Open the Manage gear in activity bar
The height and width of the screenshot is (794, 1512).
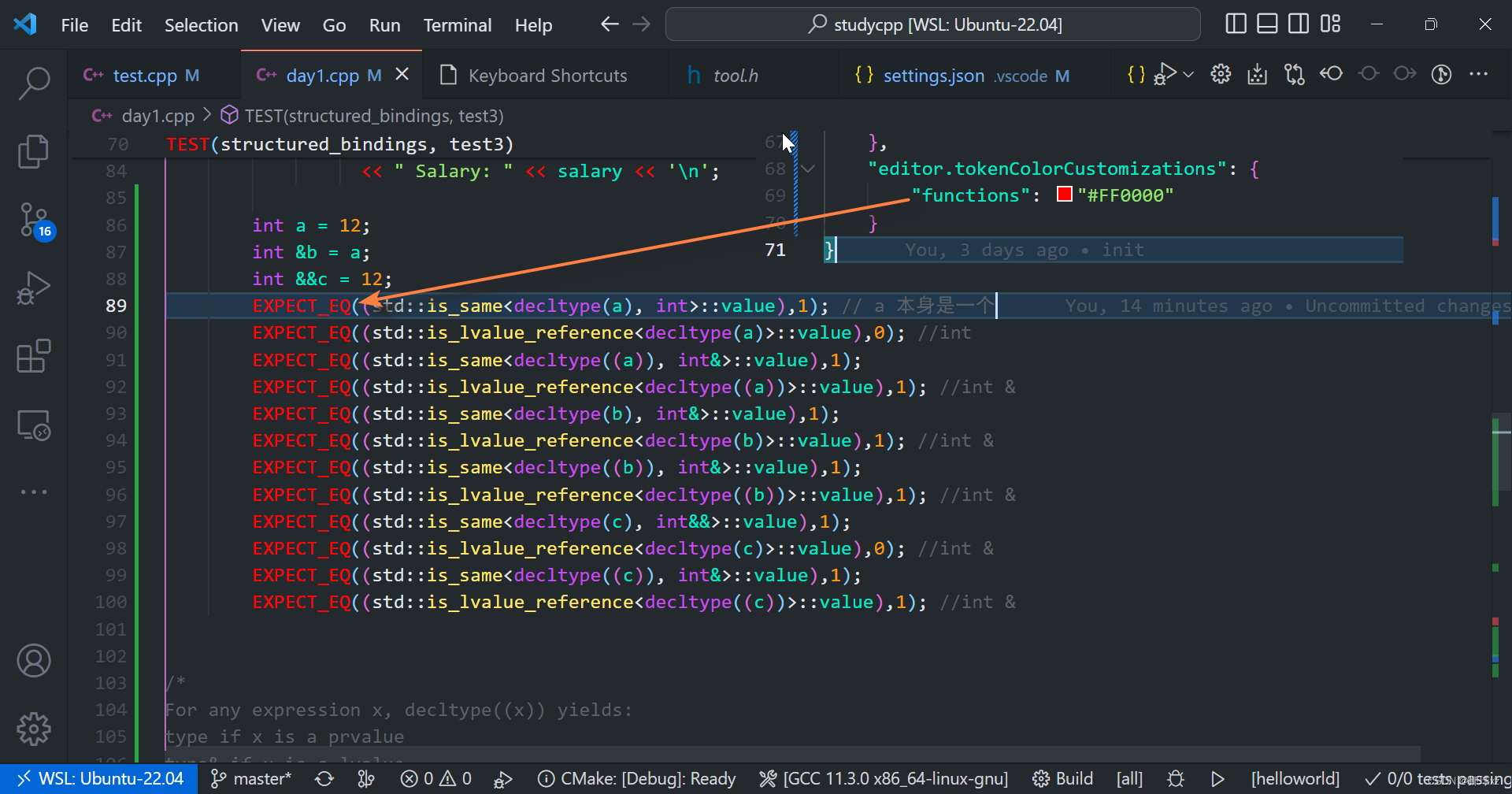34,729
